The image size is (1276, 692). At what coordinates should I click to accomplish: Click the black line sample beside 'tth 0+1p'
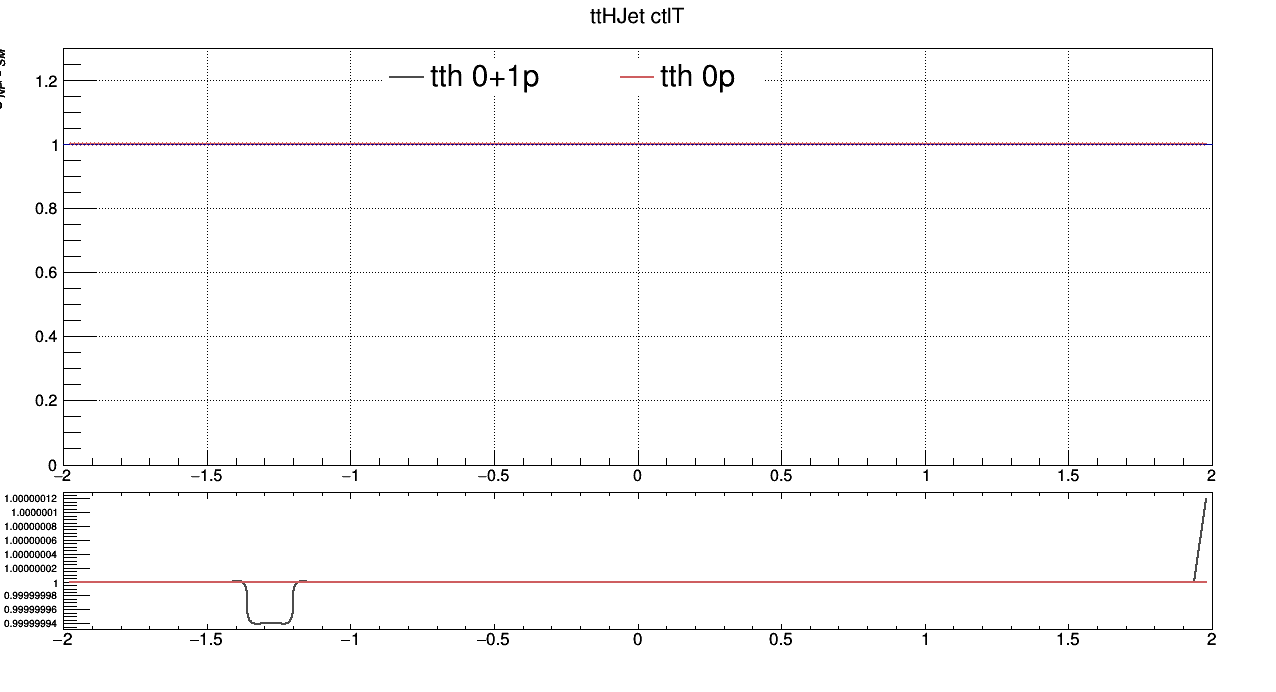coord(406,77)
